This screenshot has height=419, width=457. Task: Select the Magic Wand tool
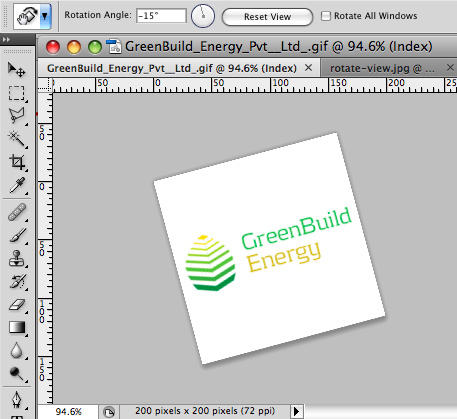[17, 139]
